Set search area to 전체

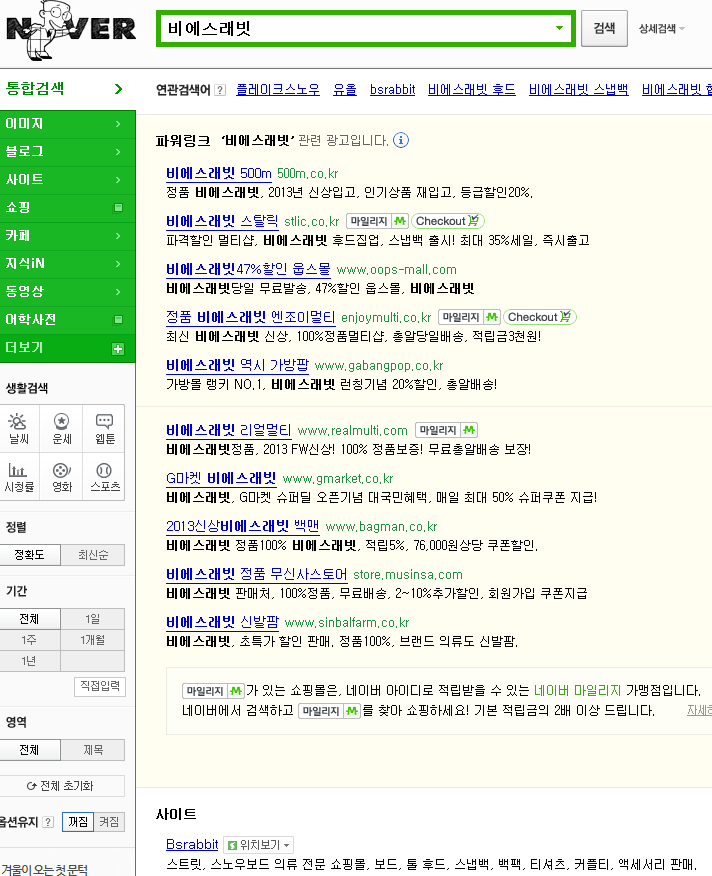(x=30, y=750)
